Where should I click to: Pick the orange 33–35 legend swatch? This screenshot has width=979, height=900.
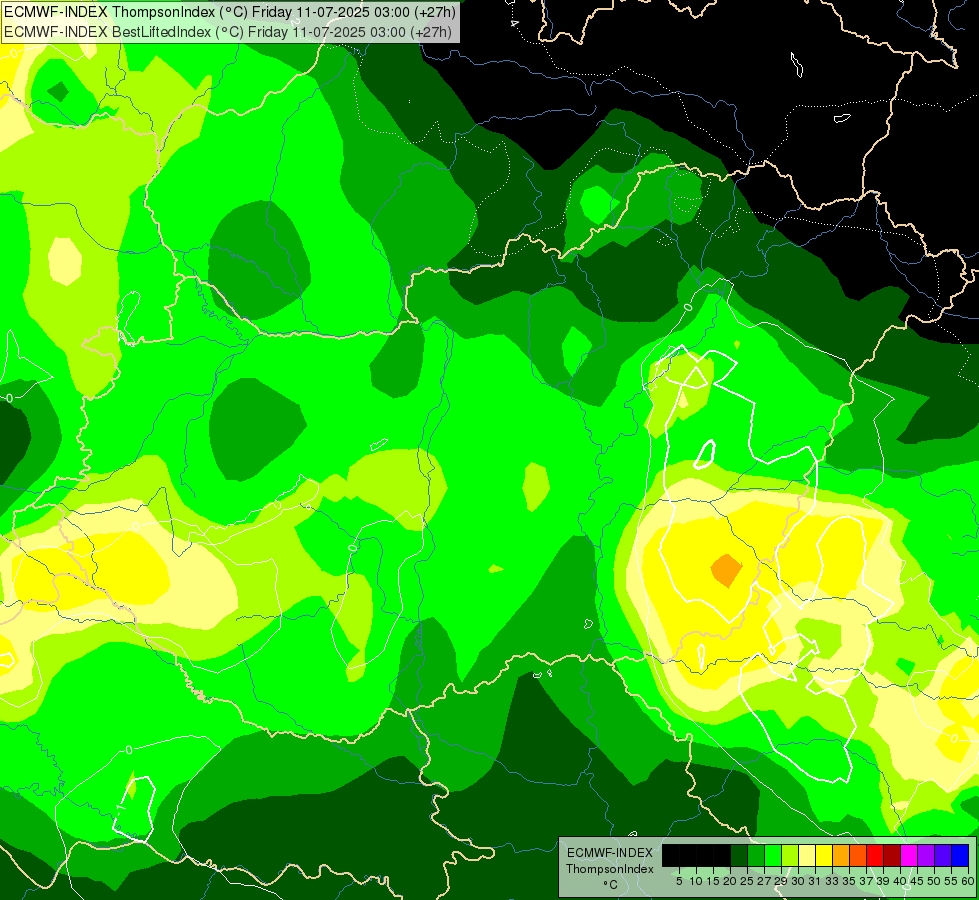click(x=841, y=855)
